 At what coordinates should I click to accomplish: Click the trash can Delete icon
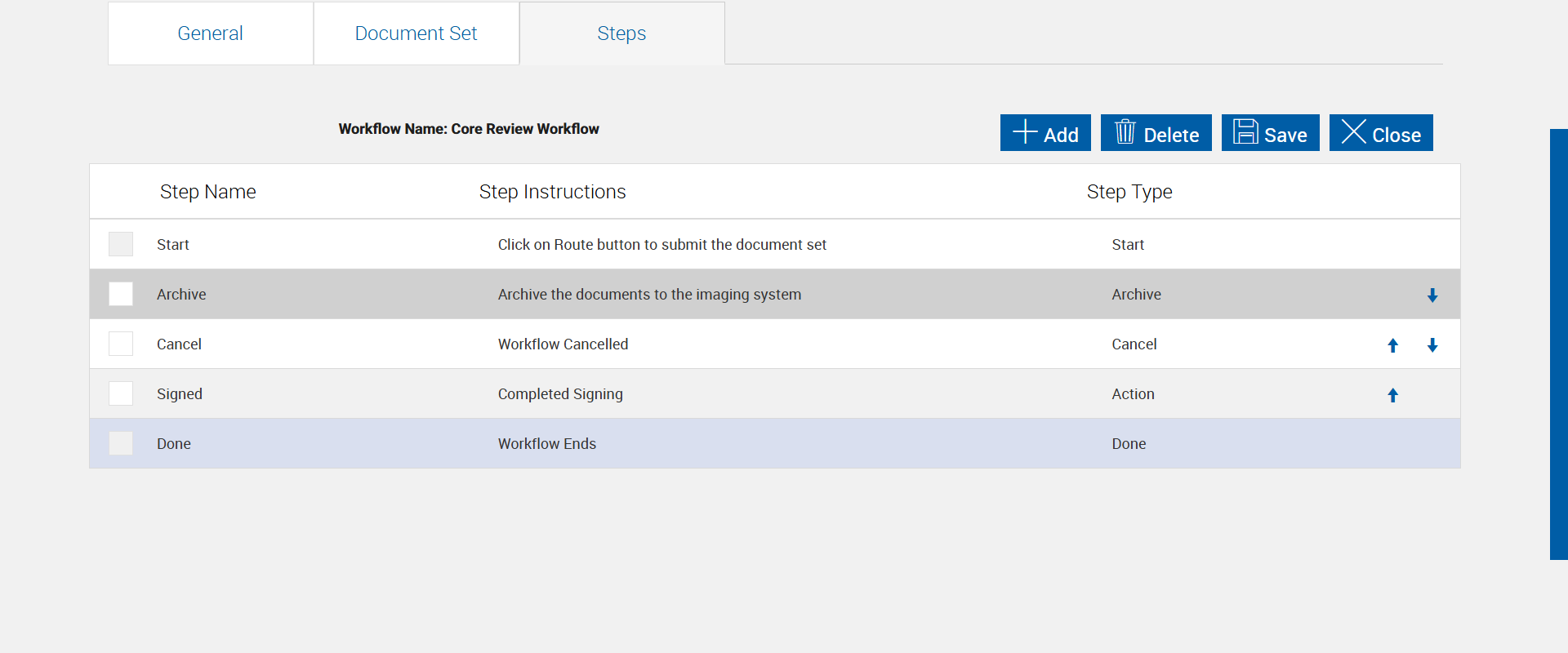coord(1125,132)
